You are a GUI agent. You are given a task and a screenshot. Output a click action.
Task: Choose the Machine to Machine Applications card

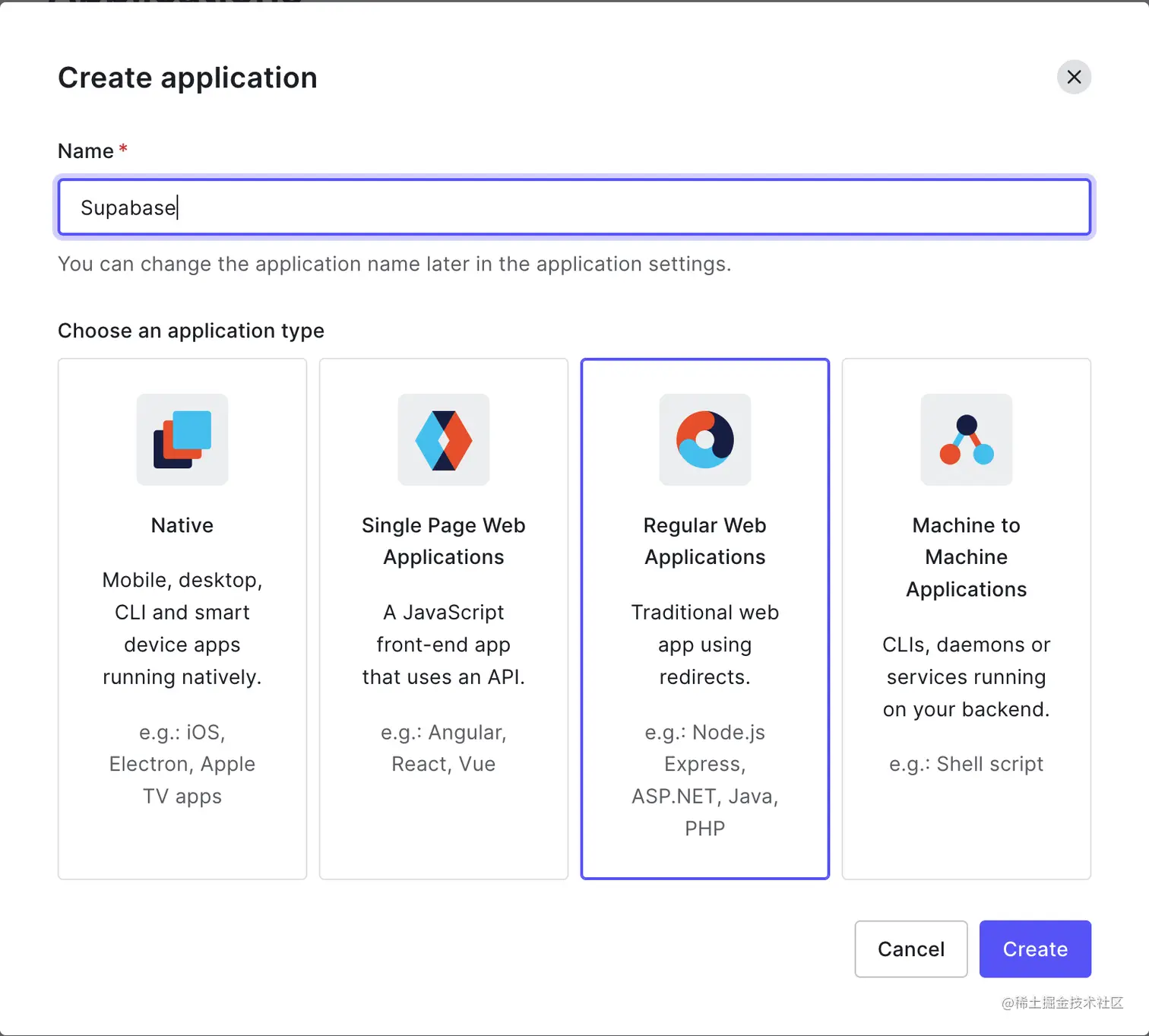(x=966, y=619)
